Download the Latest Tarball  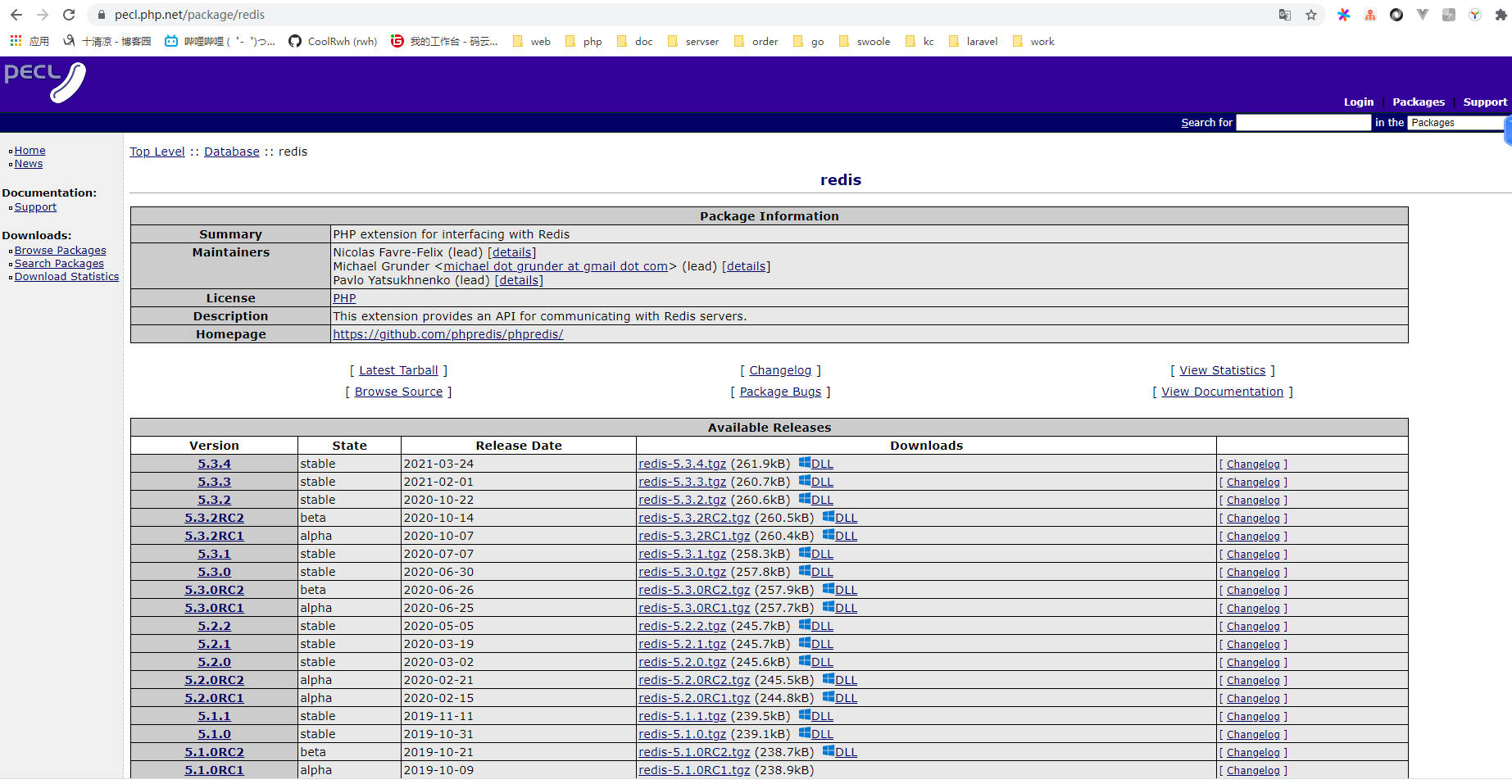coord(398,370)
